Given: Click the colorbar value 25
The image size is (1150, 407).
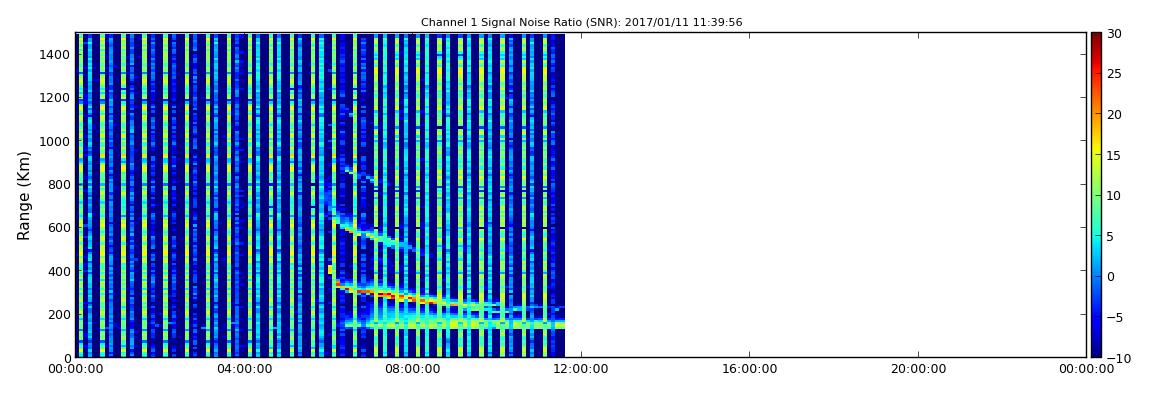Looking at the screenshot, I should pyautogui.click(x=1115, y=74).
